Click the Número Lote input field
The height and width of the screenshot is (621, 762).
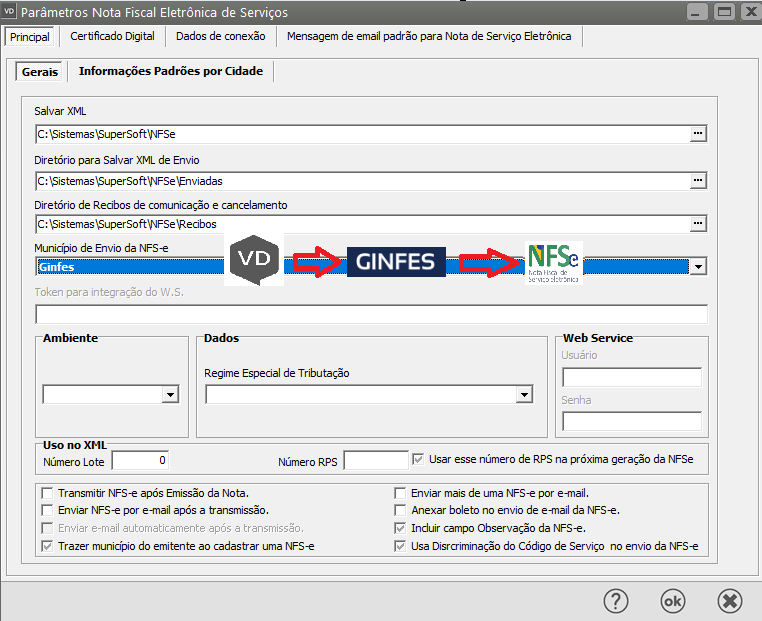coord(140,460)
